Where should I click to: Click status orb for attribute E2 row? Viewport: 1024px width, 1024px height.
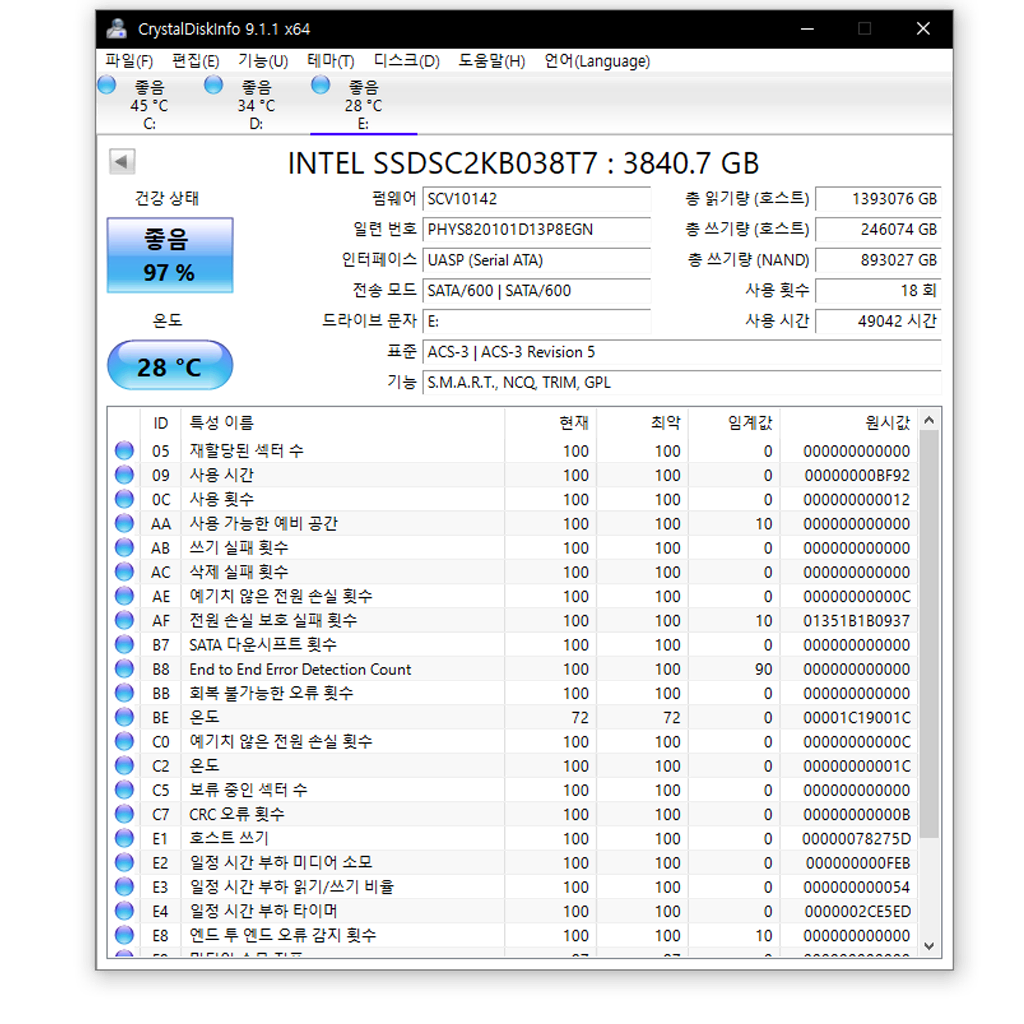[124, 862]
